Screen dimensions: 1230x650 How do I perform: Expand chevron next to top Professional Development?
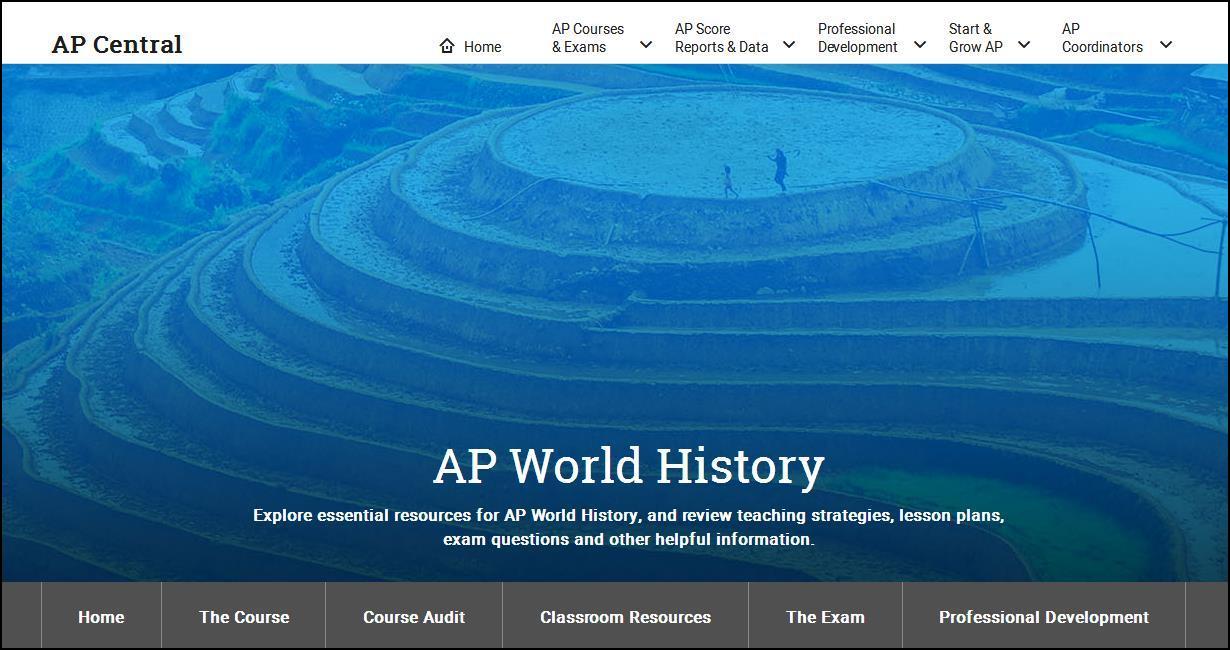920,44
